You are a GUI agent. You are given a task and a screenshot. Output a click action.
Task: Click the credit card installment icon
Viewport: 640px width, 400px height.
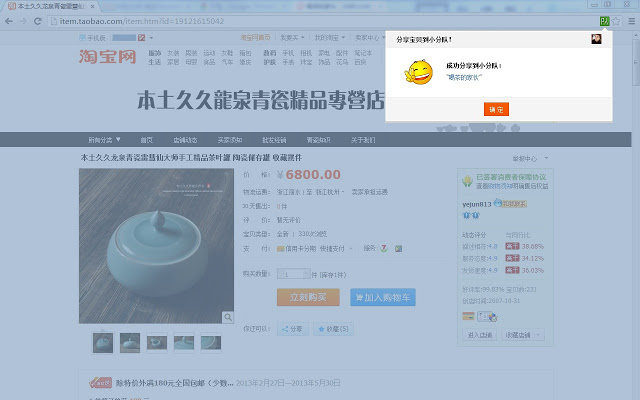(x=280, y=248)
